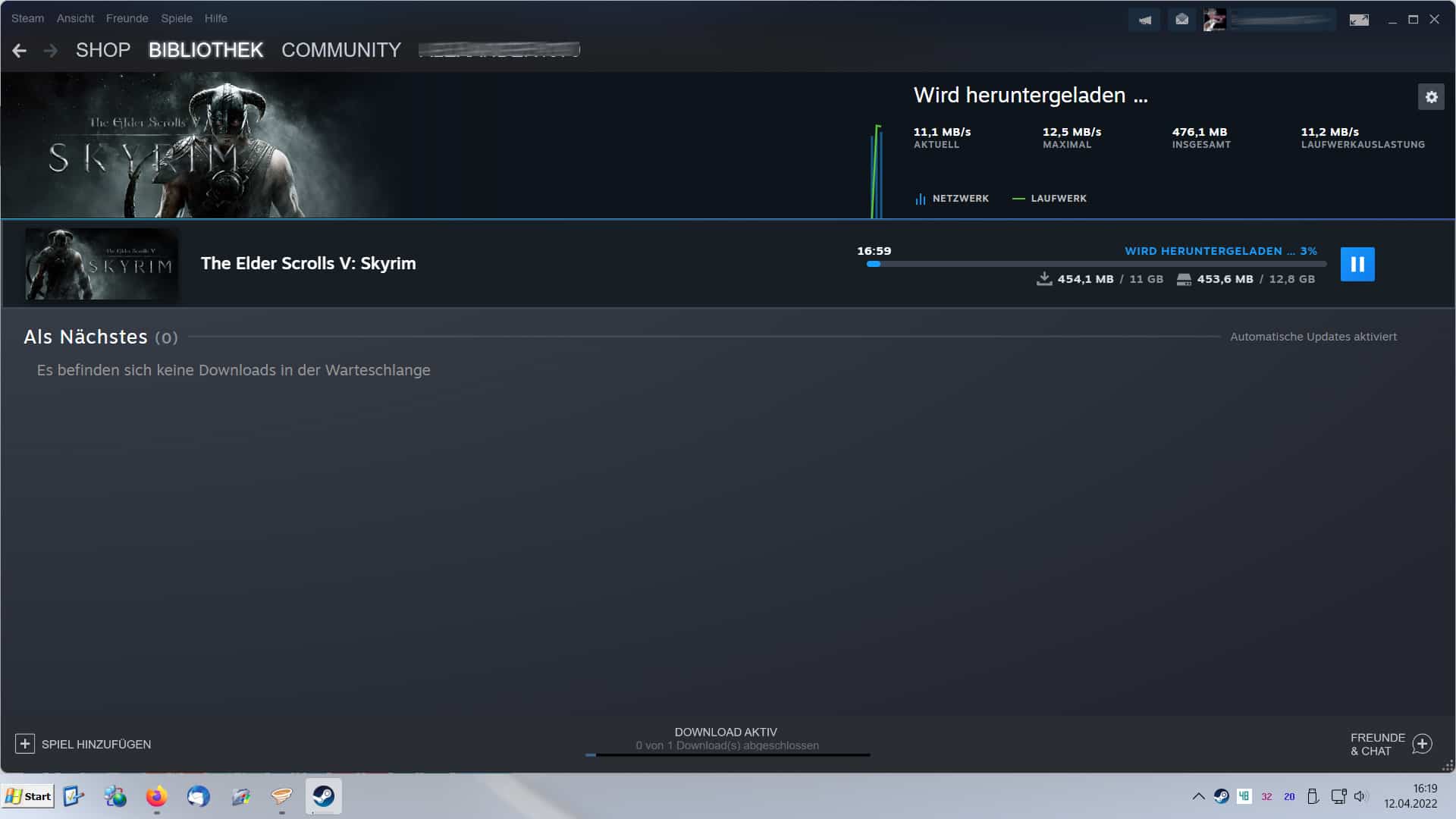1456x819 pixels.
Task: Go to the SHOP tab
Action: pyautogui.click(x=103, y=50)
